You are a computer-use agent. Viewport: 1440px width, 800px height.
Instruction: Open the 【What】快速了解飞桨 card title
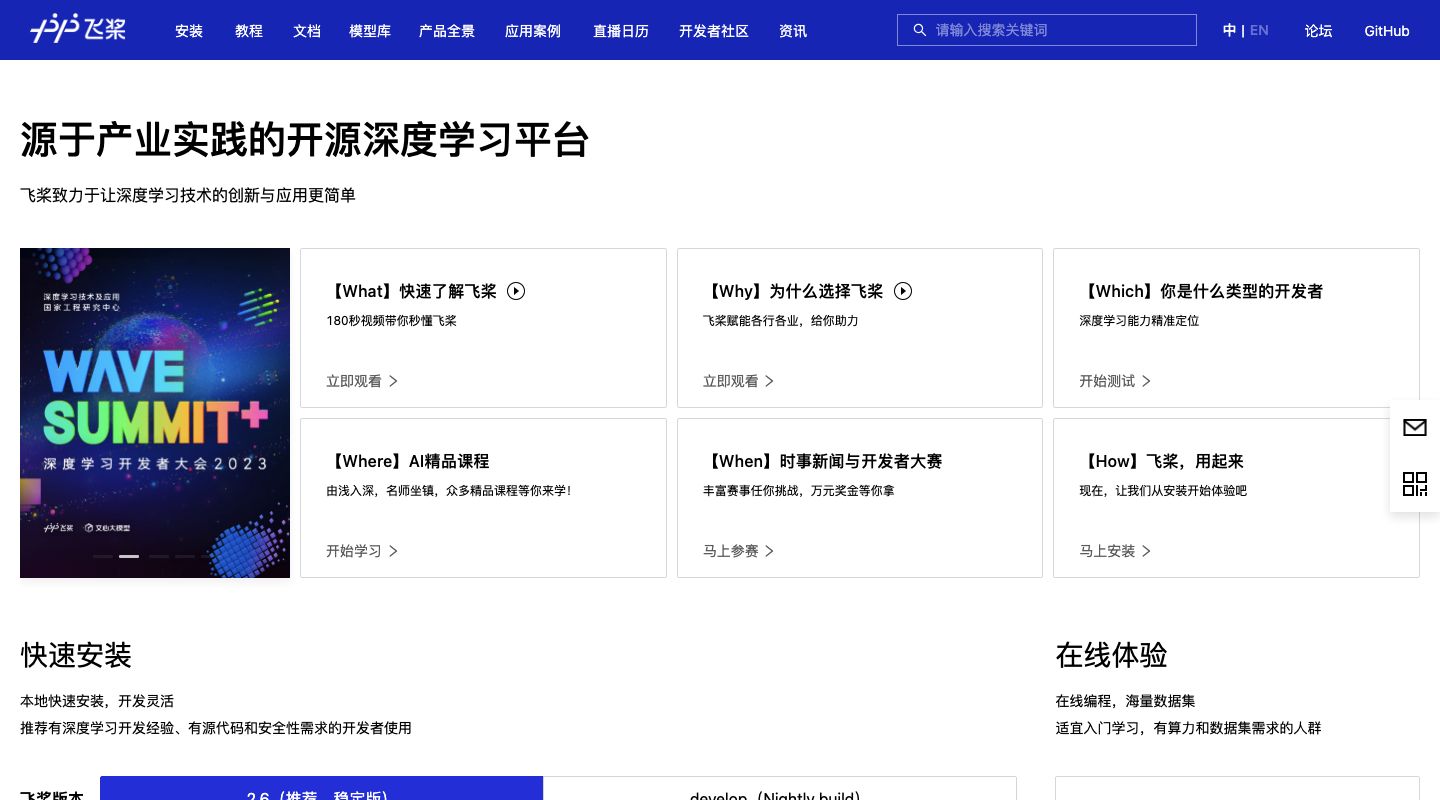point(412,291)
